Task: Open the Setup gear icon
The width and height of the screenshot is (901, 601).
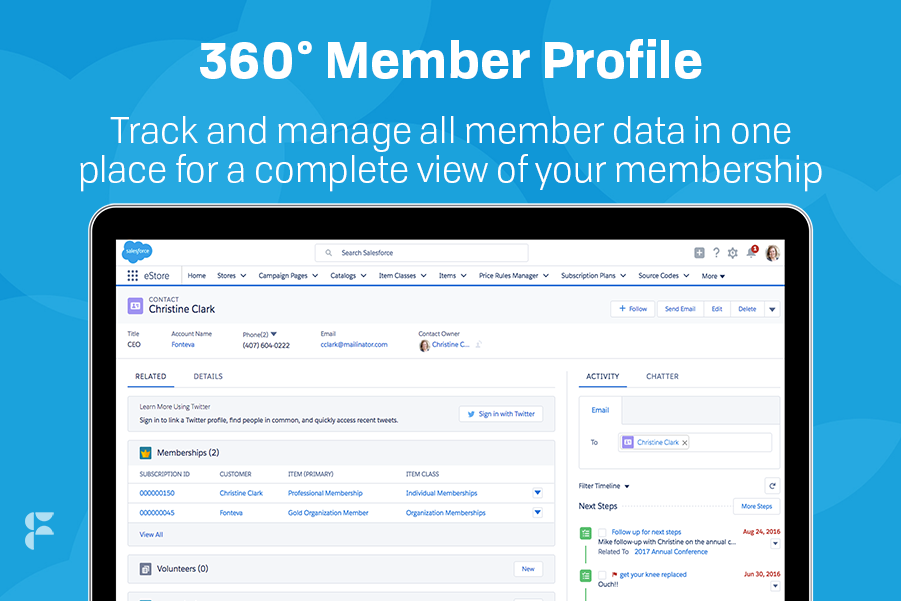Action: tap(733, 253)
